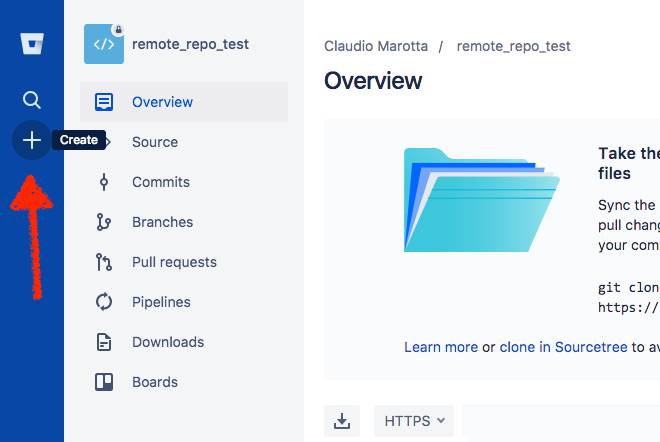Click the Downloads file icon
The image size is (660, 442).
coord(104,342)
